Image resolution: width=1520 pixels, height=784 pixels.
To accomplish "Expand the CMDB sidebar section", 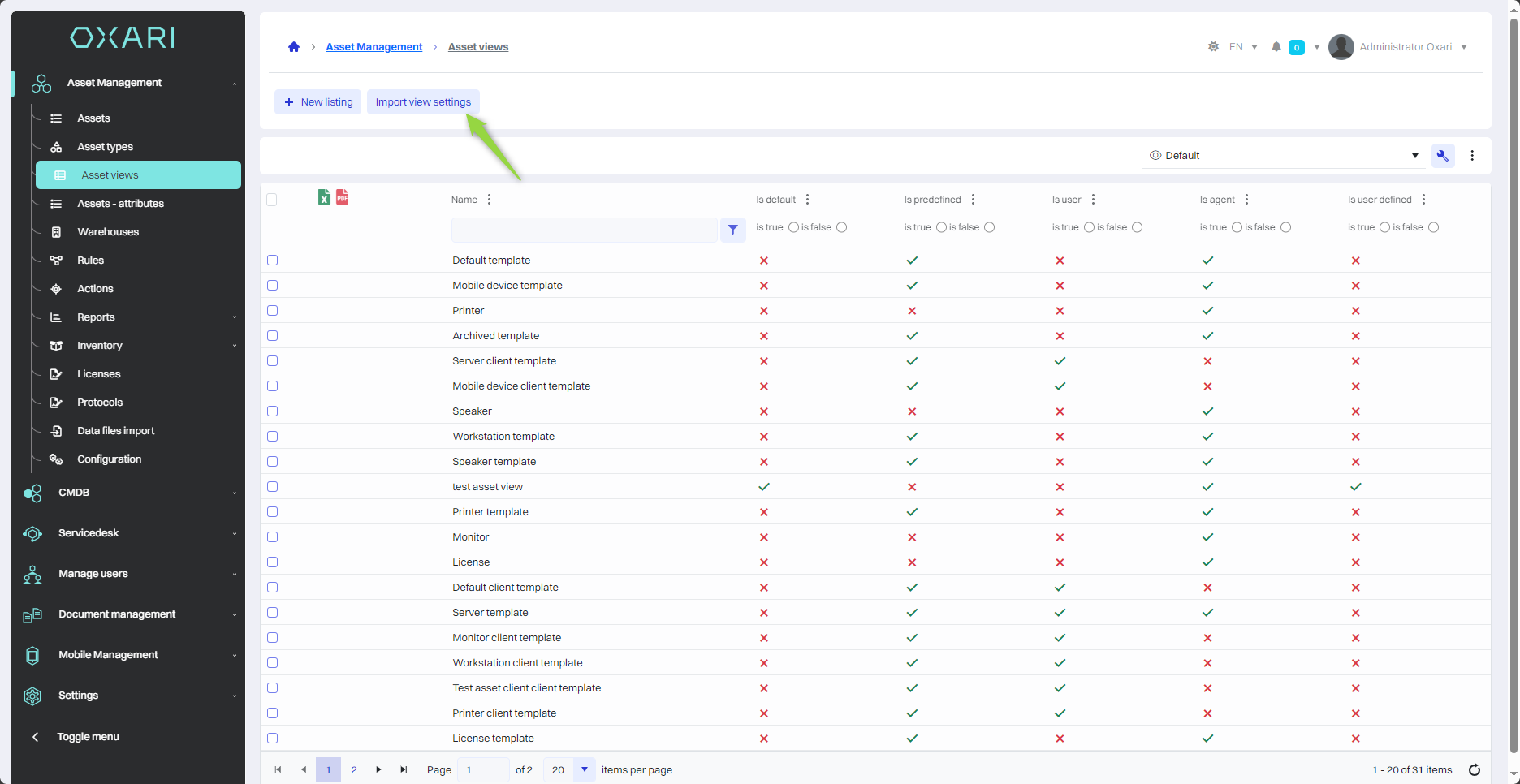I will click(130, 493).
